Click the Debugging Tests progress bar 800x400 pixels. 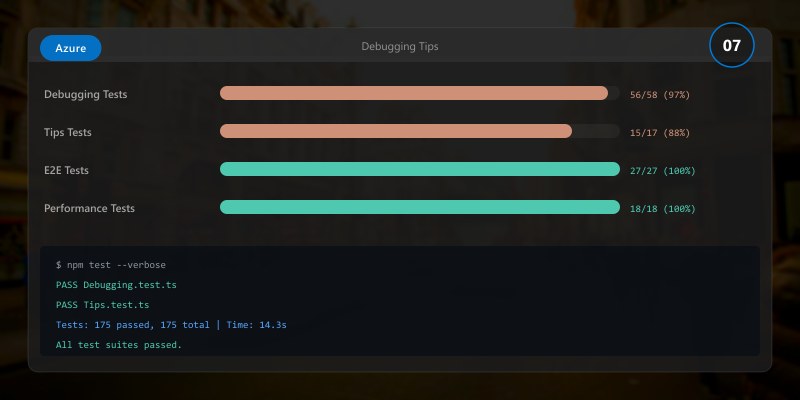click(x=420, y=93)
